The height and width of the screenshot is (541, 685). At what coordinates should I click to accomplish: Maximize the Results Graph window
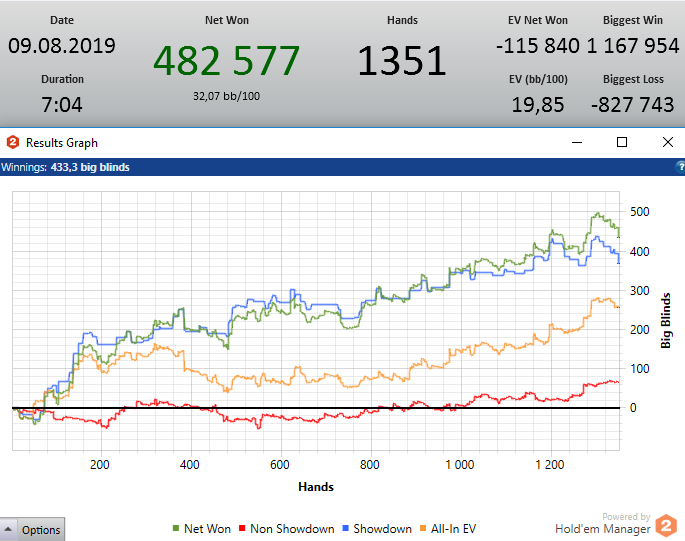click(x=622, y=142)
